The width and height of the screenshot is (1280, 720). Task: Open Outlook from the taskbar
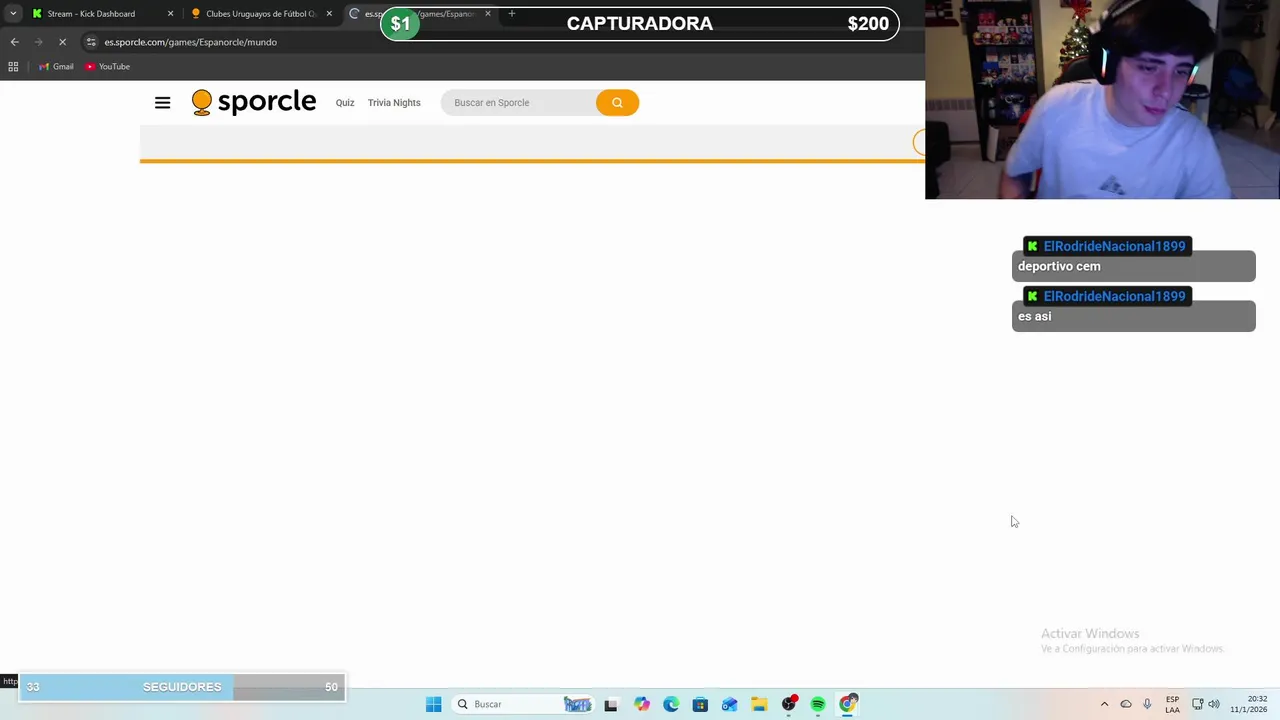(x=729, y=704)
